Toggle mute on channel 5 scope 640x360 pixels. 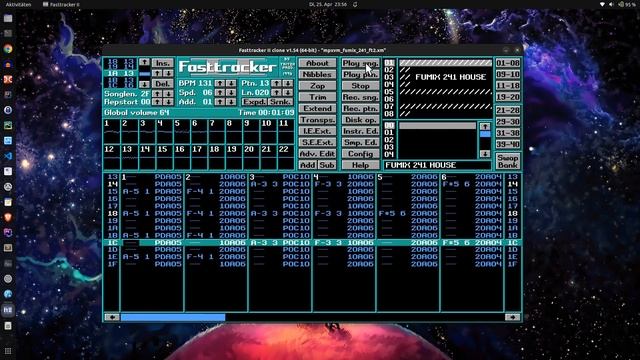coord(182,131)
